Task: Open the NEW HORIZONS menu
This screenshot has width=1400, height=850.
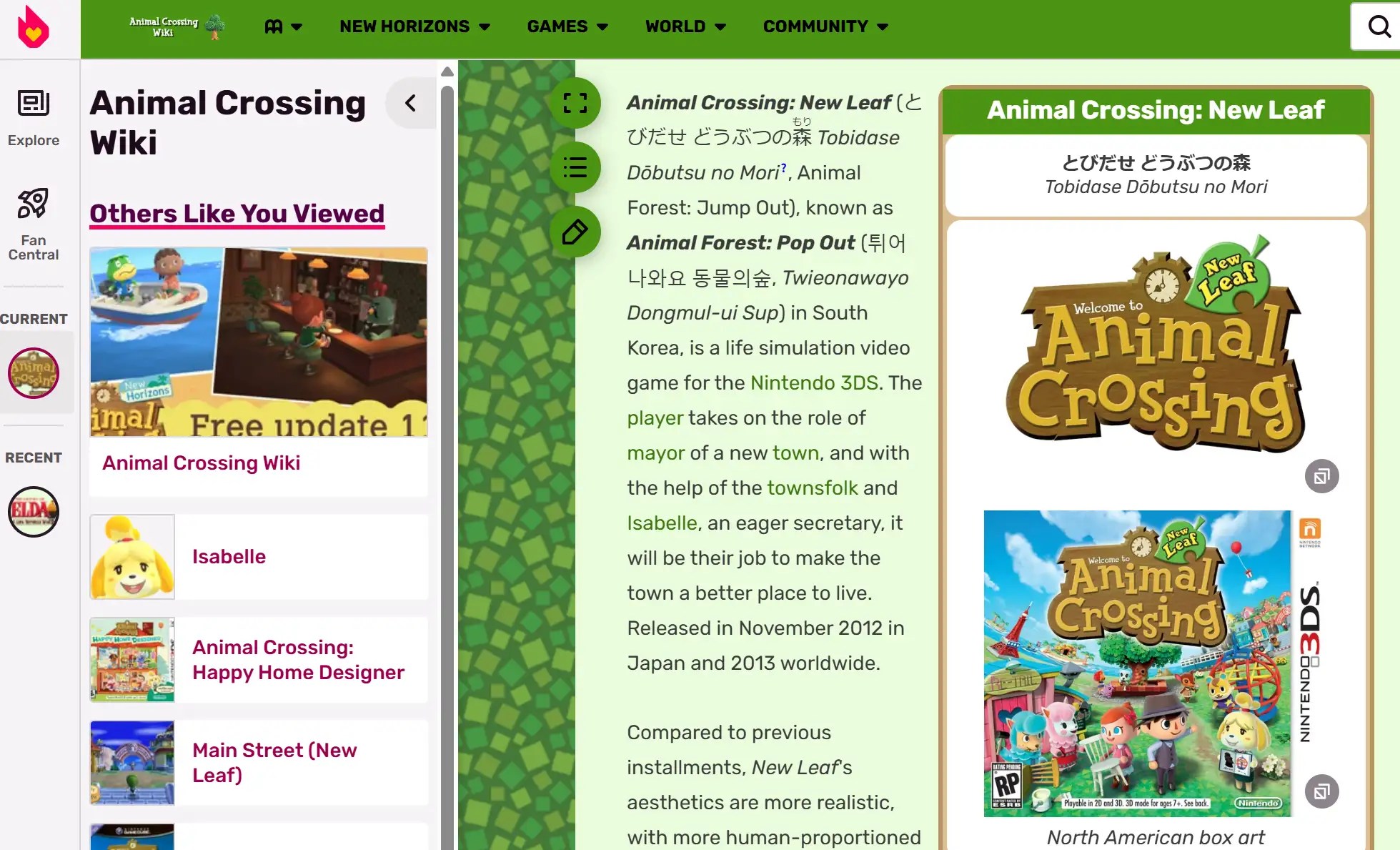Action: (x=404, y=26)
